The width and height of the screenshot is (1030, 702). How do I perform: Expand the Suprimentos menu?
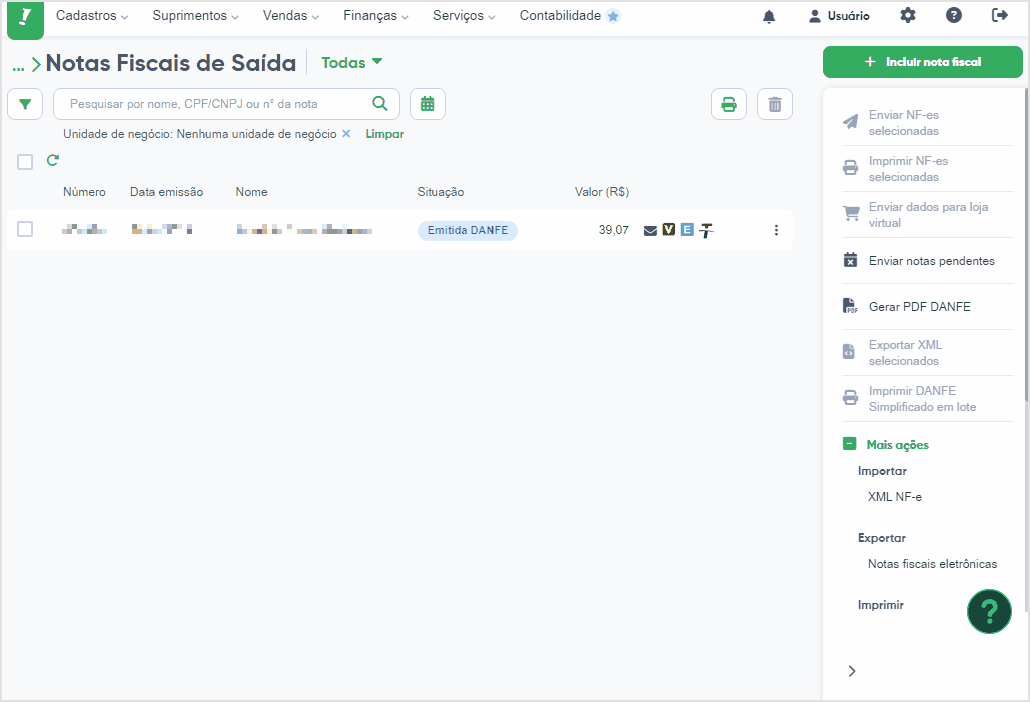196,15
